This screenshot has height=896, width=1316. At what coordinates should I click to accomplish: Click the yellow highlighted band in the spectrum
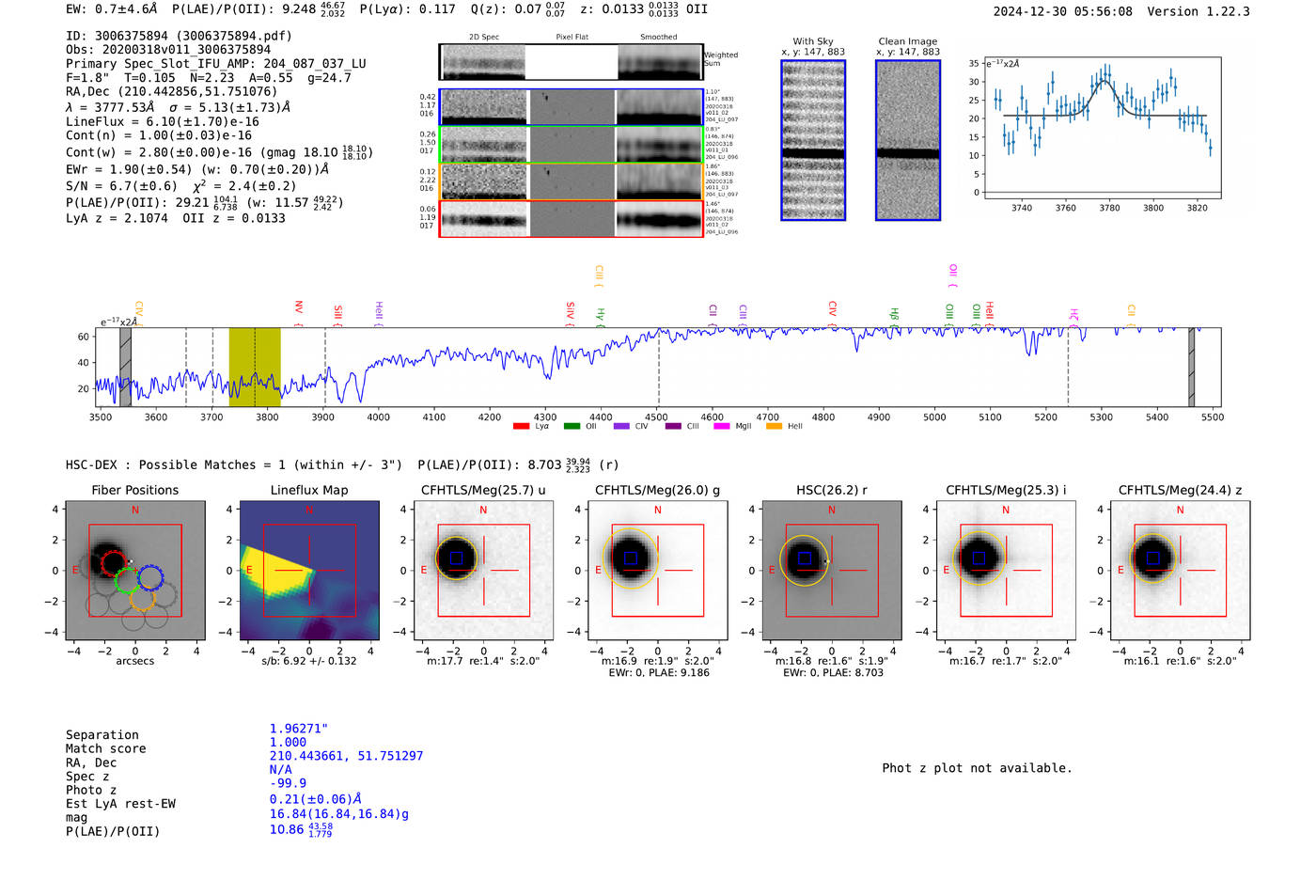click(x=255, y=367)
